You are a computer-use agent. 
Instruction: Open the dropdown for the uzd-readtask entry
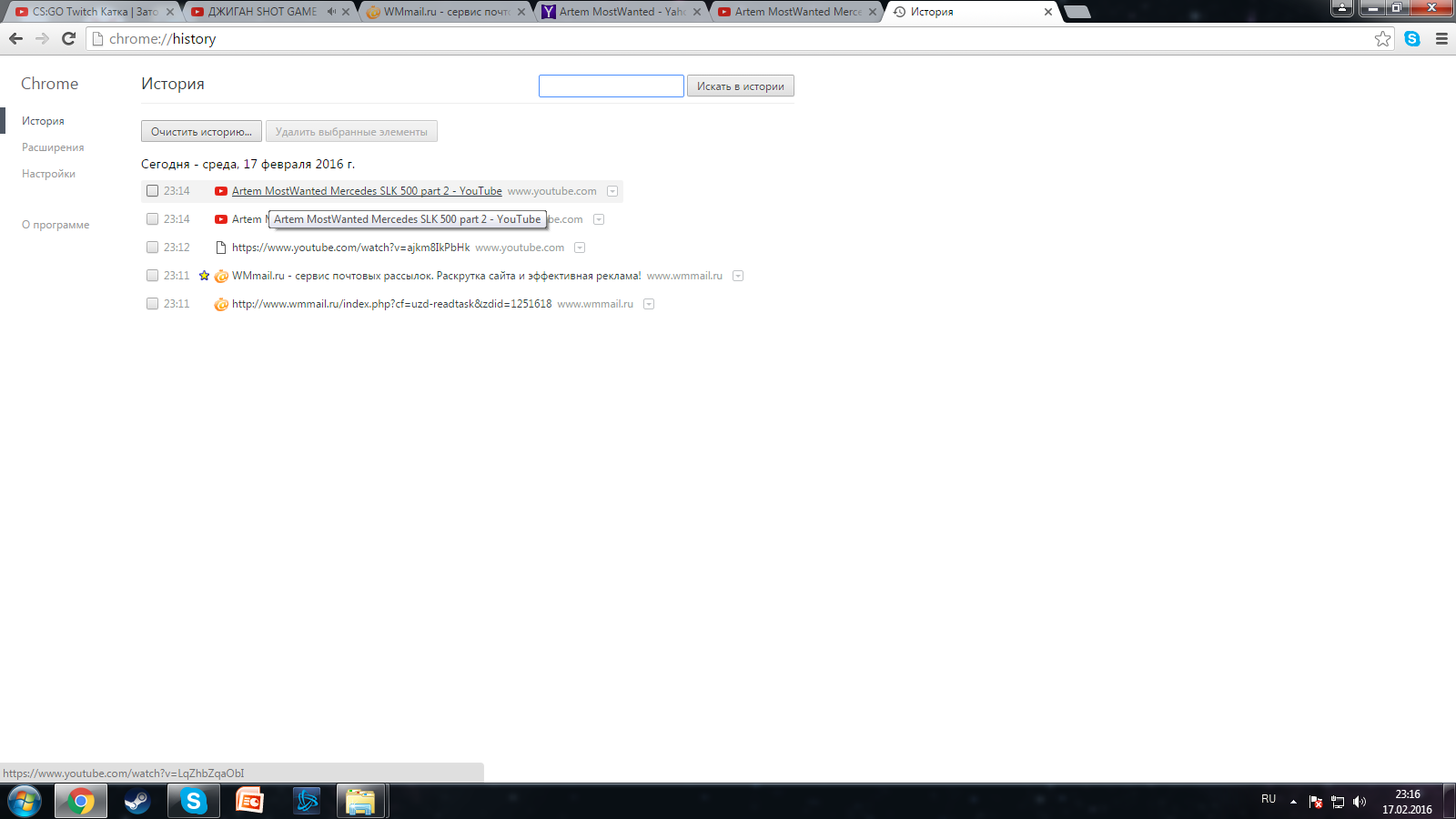point(649,304)
